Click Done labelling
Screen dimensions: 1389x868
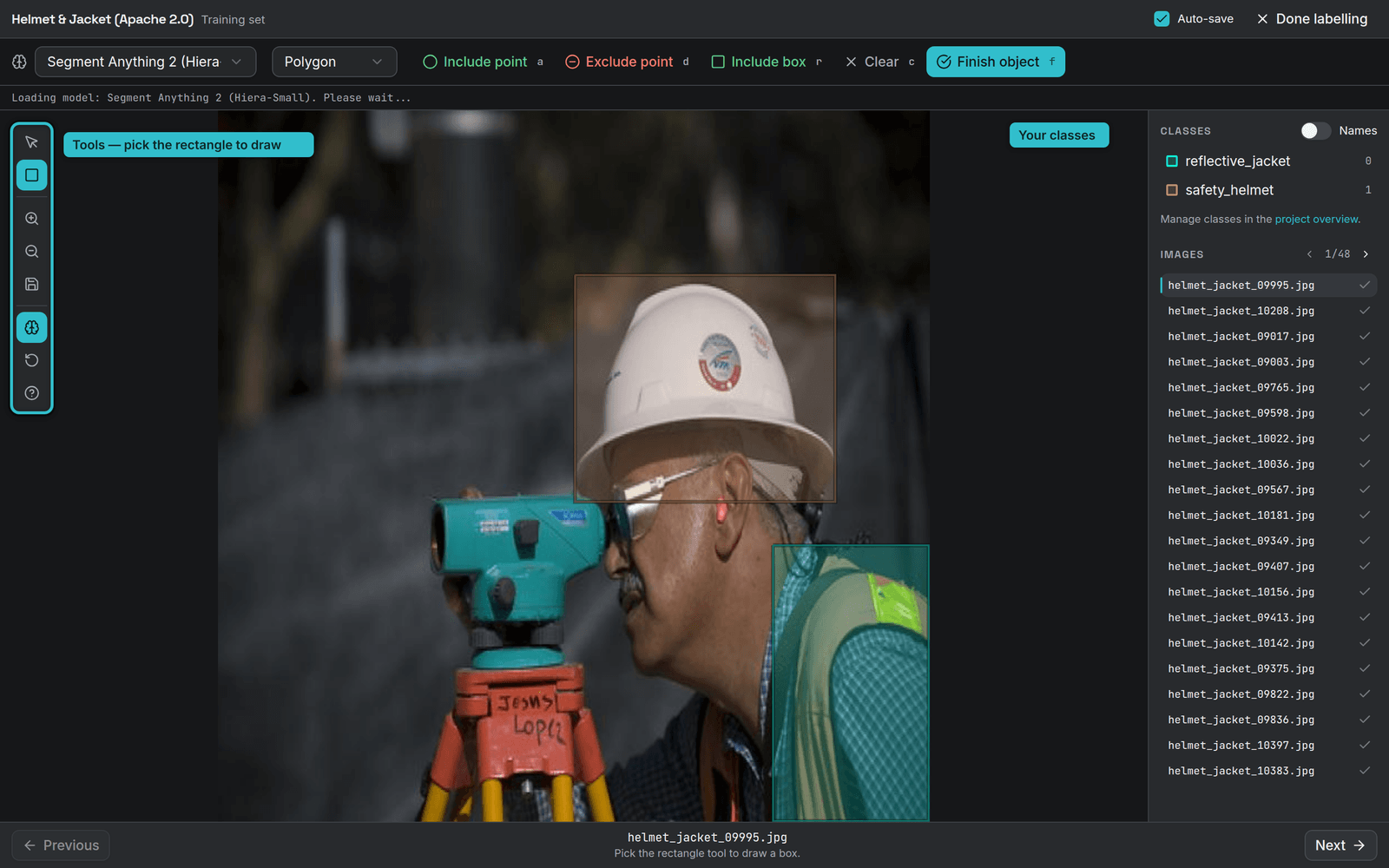[1312, 19]
